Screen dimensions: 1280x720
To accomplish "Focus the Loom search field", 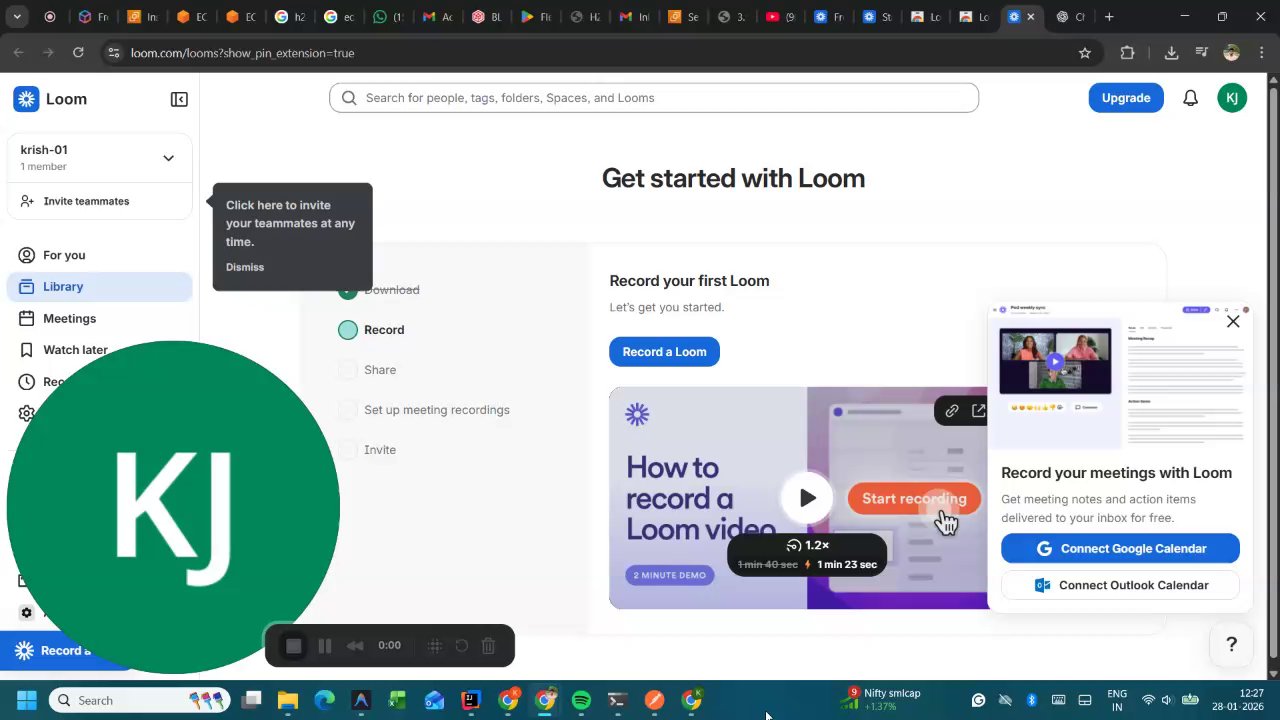I will (654, 98).
